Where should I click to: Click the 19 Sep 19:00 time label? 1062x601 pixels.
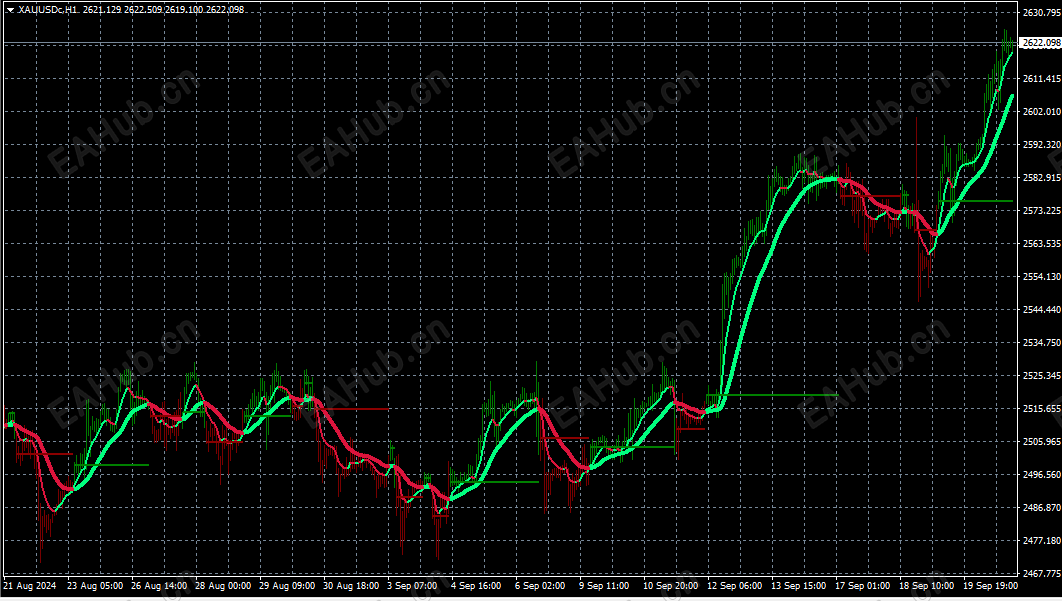click(990, 585)
